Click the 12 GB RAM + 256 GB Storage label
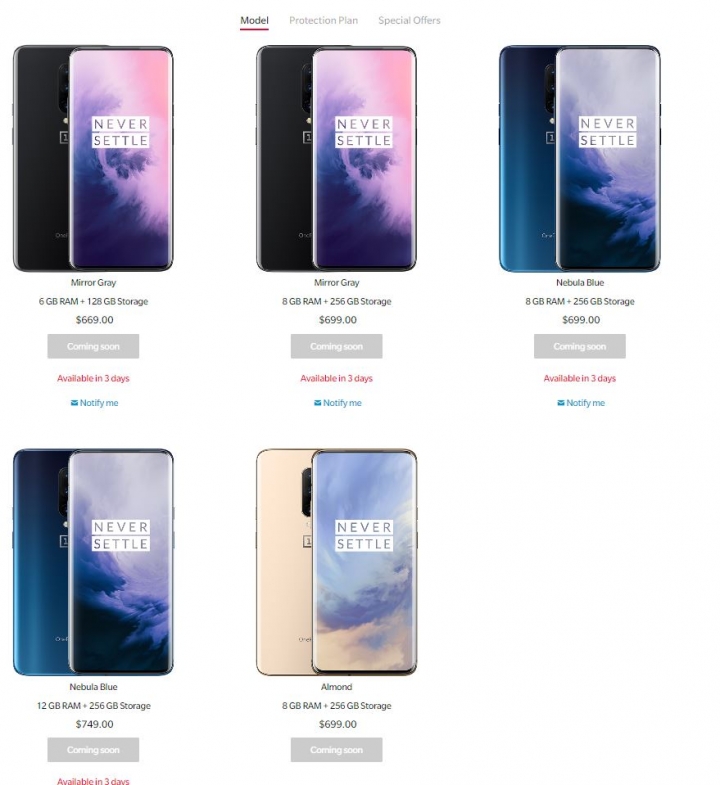The image size is (720, 785). (94, 705)
